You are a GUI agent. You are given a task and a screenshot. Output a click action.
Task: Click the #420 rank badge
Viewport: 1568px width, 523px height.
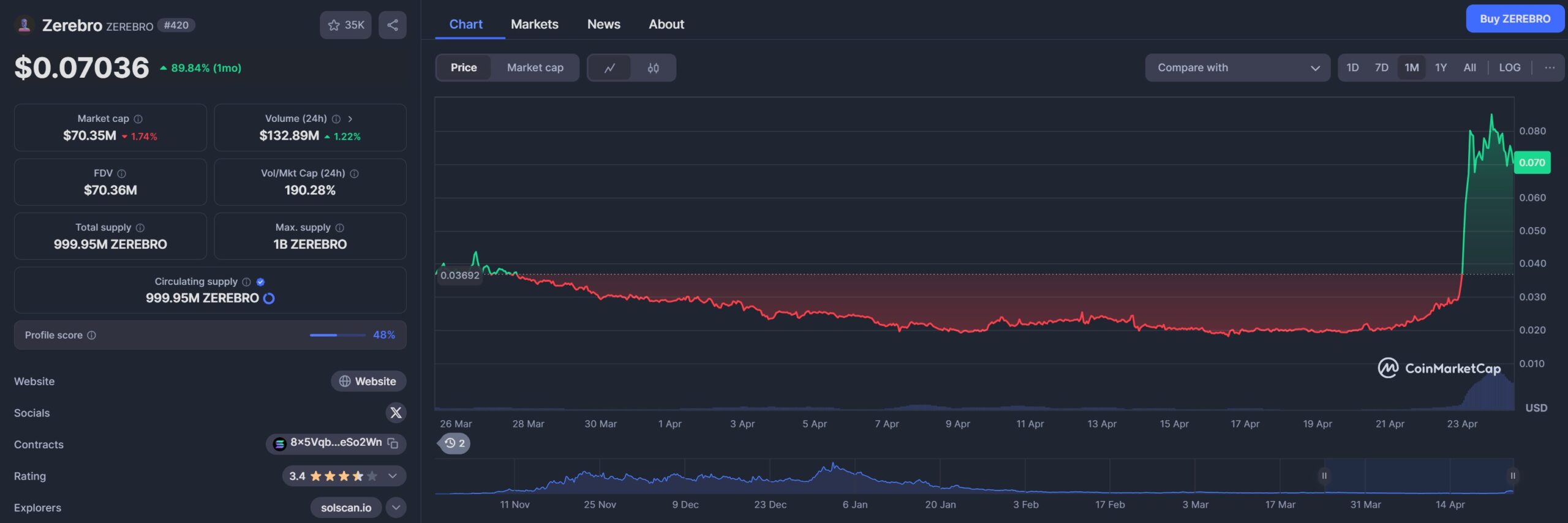[176, 25]
